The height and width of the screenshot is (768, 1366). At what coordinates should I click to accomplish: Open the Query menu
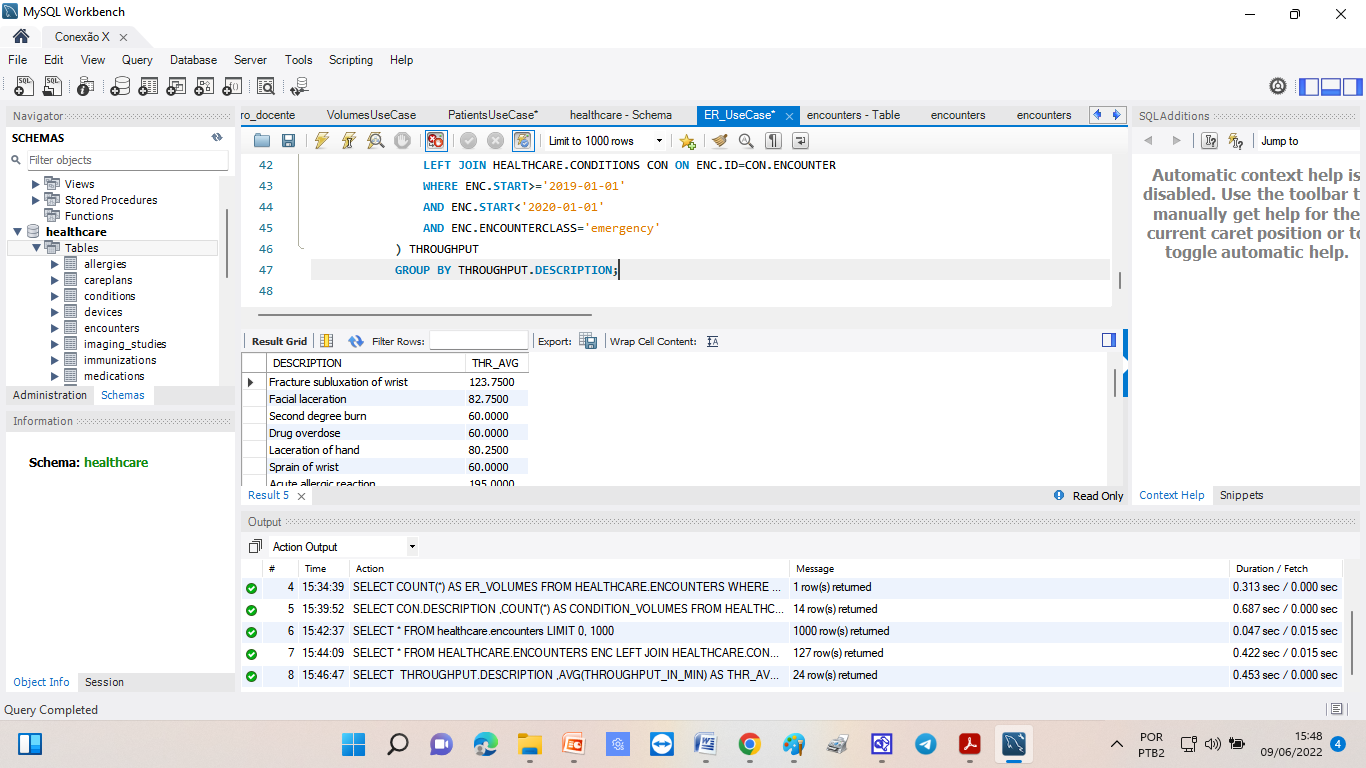[x=137, y=60]
